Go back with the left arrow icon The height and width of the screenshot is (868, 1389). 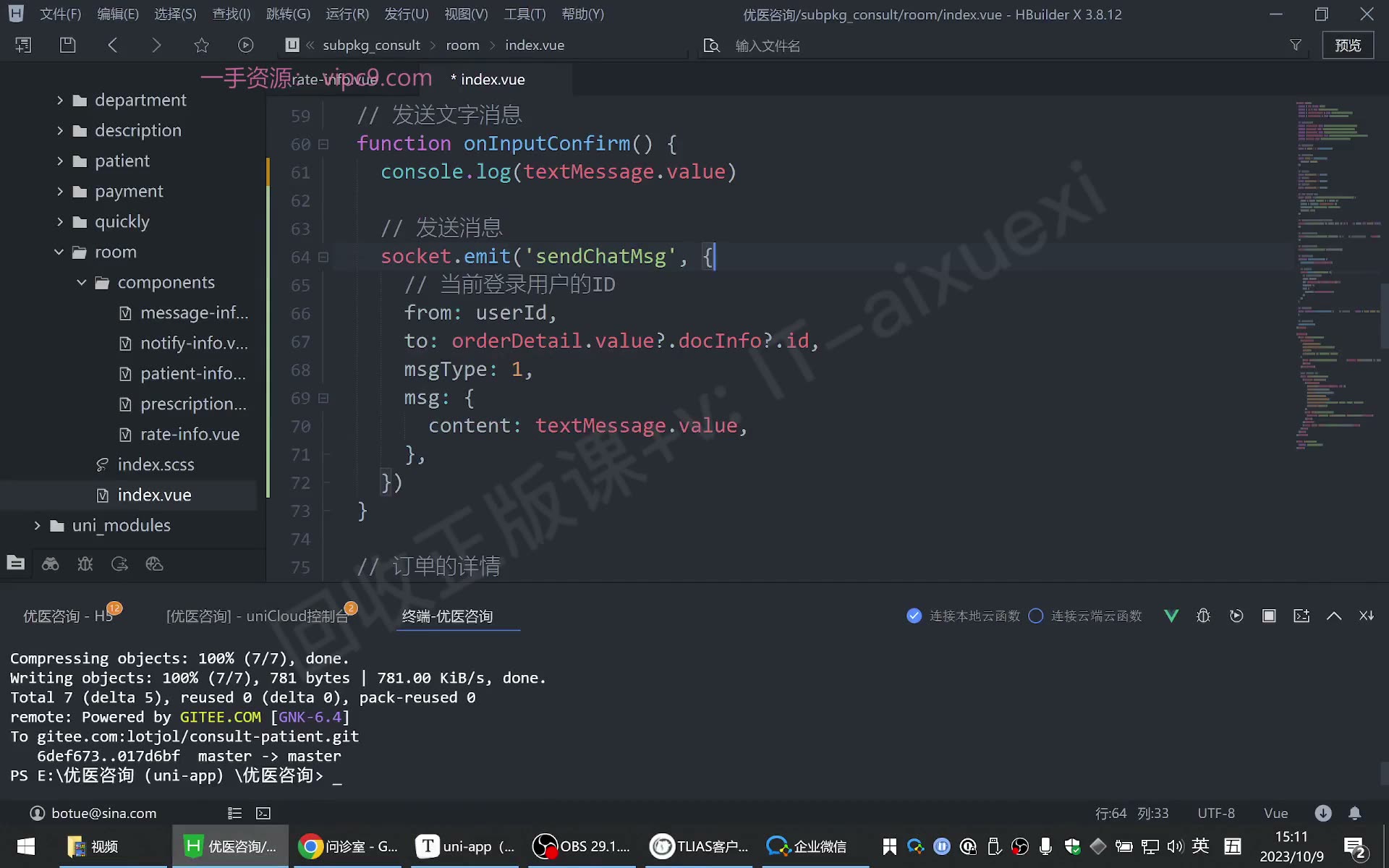coord(112,45)
